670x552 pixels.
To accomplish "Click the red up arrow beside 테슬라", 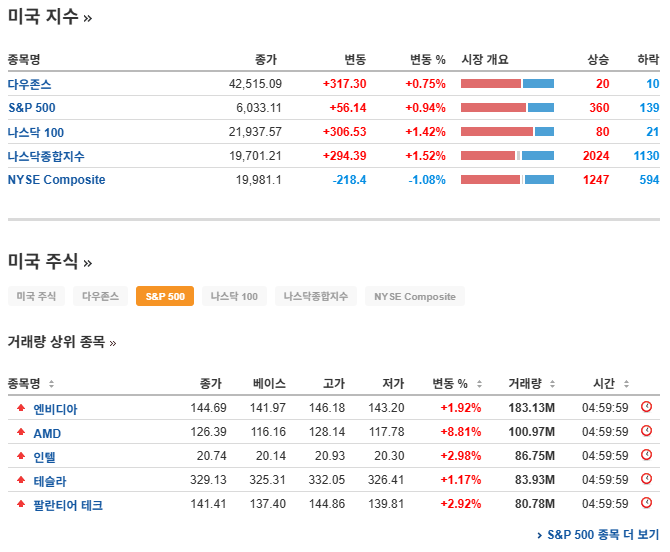I will [x=21, y=480].
